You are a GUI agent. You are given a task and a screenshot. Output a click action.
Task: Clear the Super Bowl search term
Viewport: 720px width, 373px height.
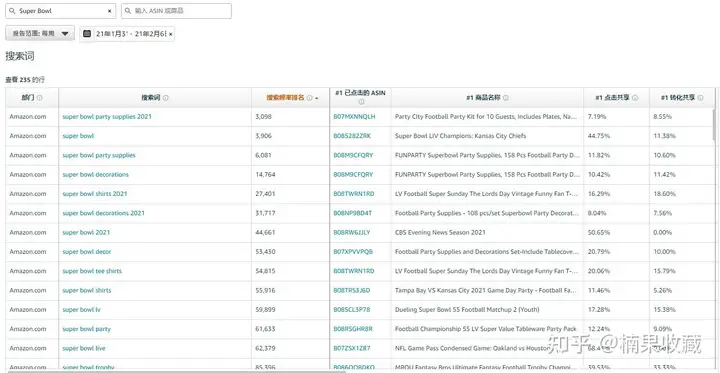109,11
